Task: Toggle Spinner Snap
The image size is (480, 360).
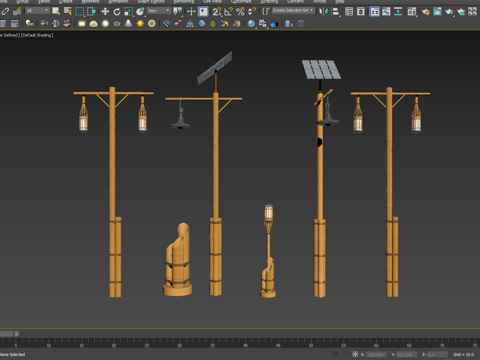Action: (x=252, y=12)
